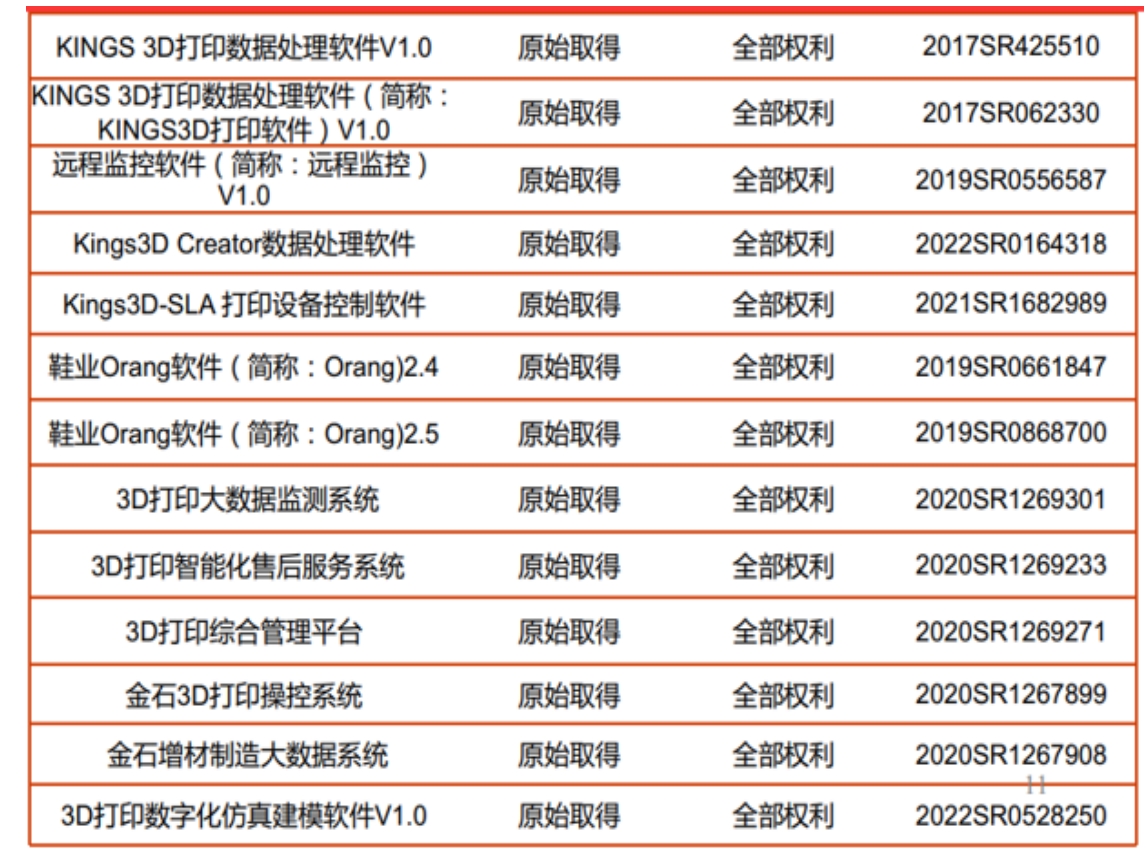Select "全部权利" in the Kings3D Creator row
This screenshot has width=1147, height=852.
tap(783, 245)
